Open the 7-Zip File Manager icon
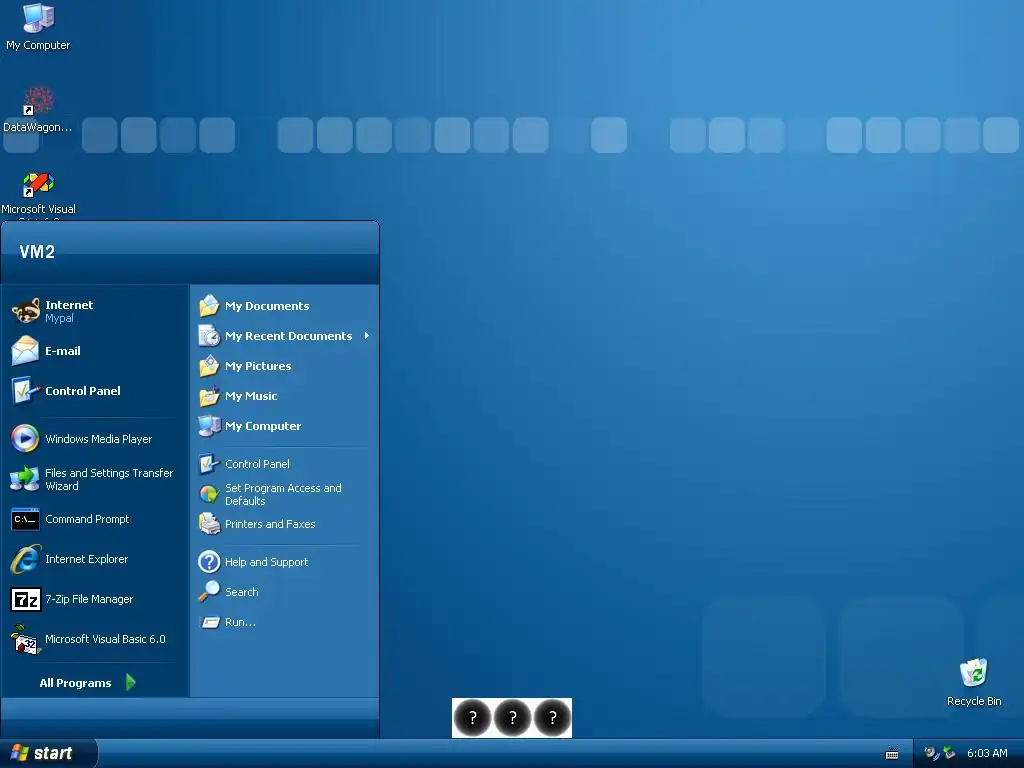 tap(25, 599)
